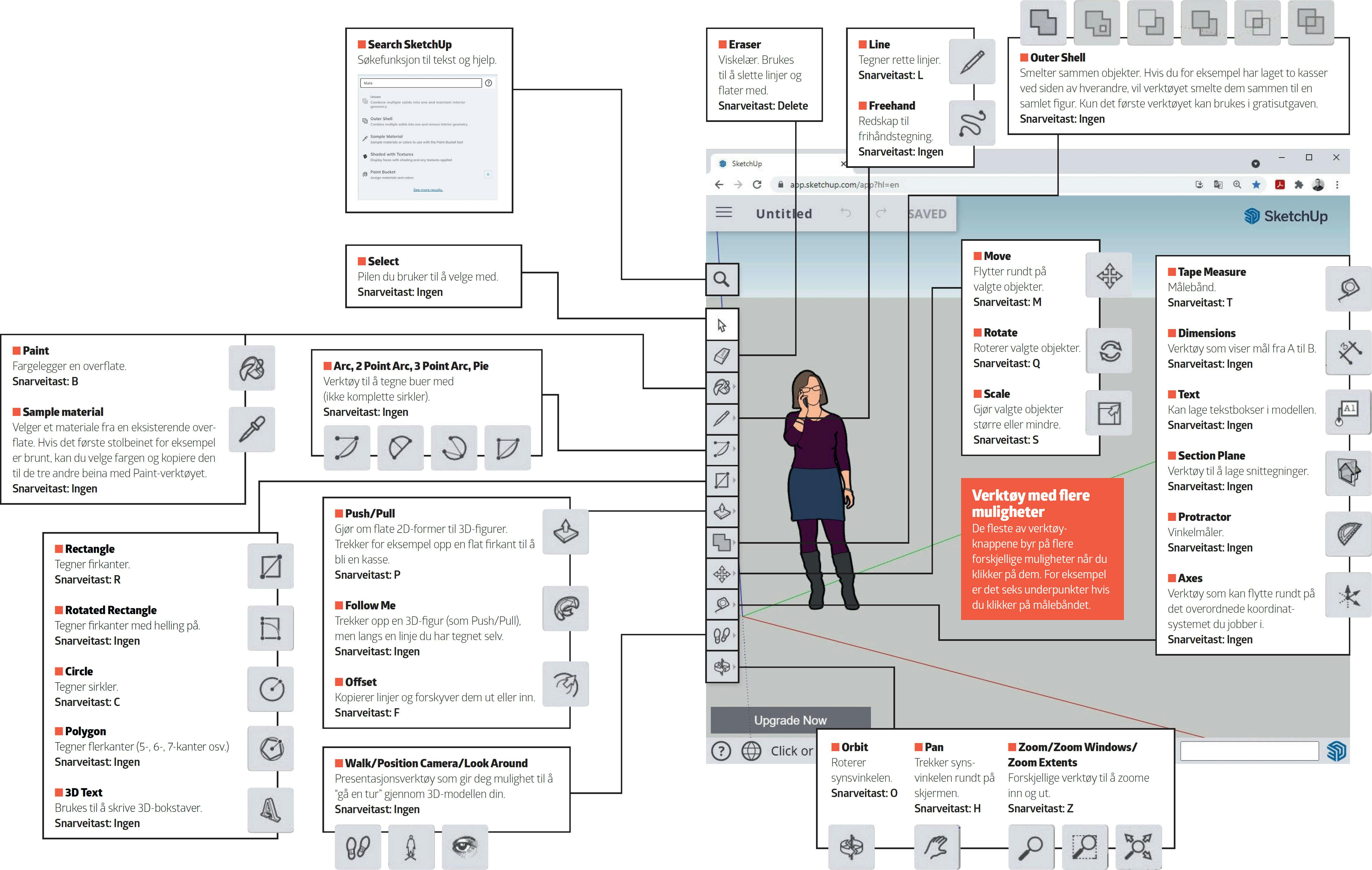Choose the Paint Bucket search result
The height and width of the screenshot is (870, 1372).
[427, 174]
